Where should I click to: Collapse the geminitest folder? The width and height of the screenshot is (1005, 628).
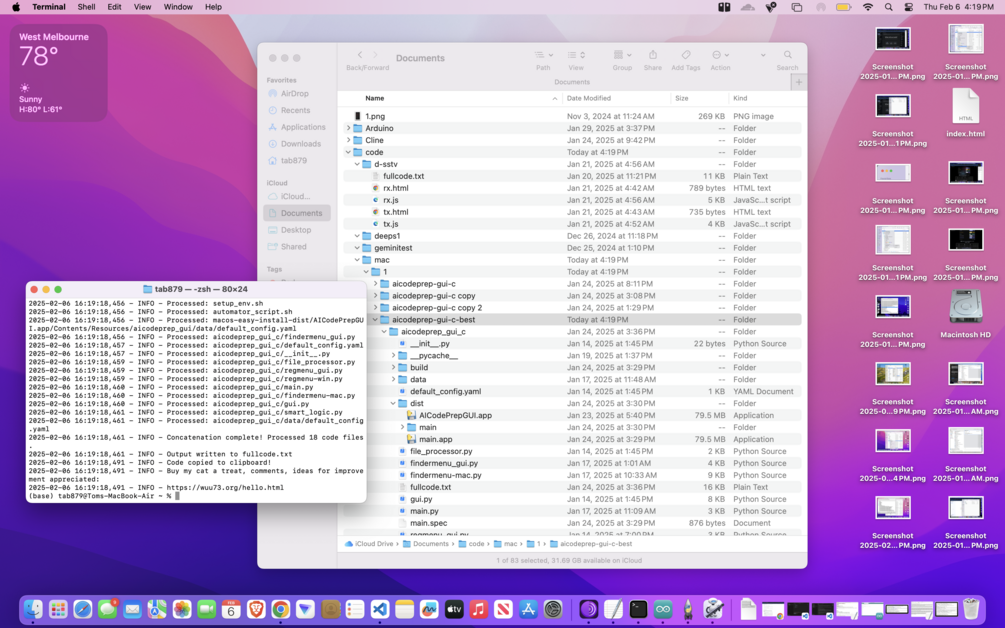[358, 248]
